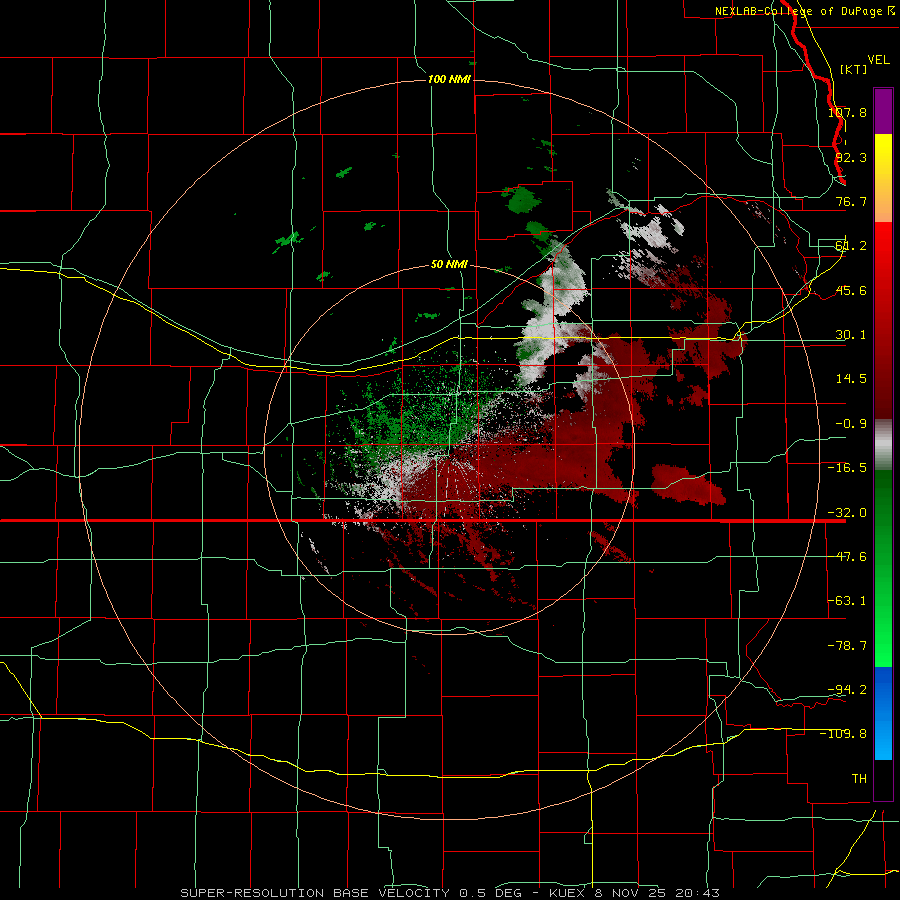Click the [KT] units label
Viewport: 900px width, 900px height.
click(854, 69)
